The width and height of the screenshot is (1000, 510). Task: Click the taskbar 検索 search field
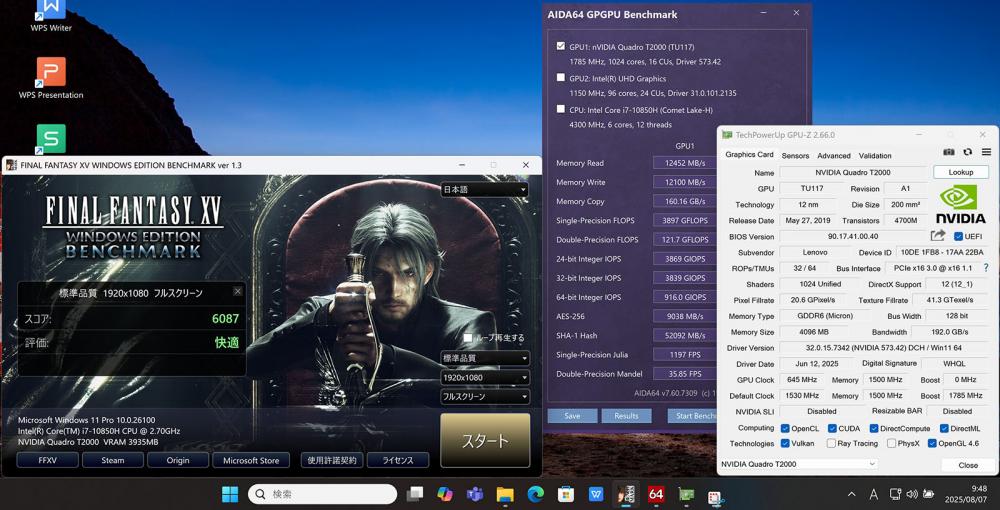pos(322,494)
